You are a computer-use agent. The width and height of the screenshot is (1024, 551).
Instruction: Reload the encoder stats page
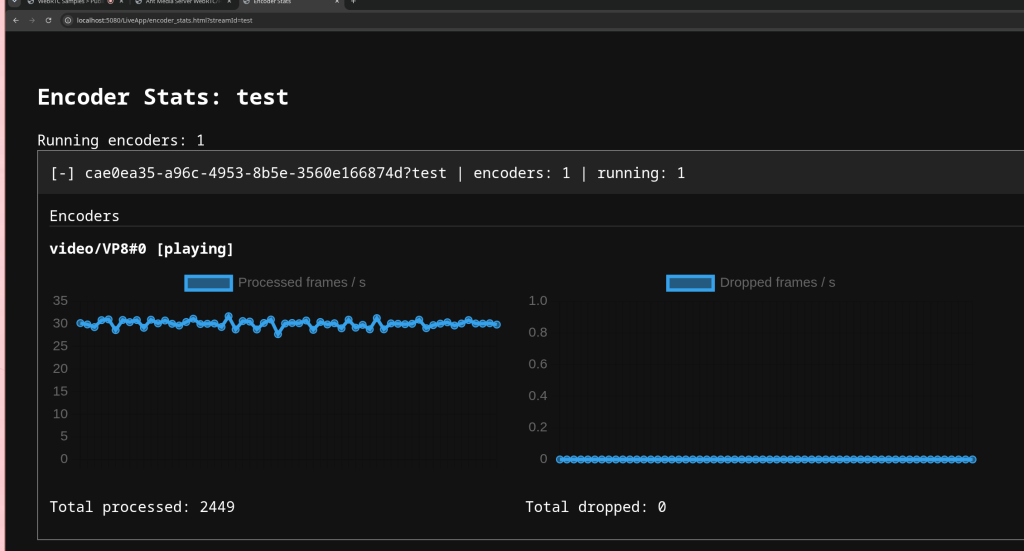pyautogui.click(x=48, y=20)
